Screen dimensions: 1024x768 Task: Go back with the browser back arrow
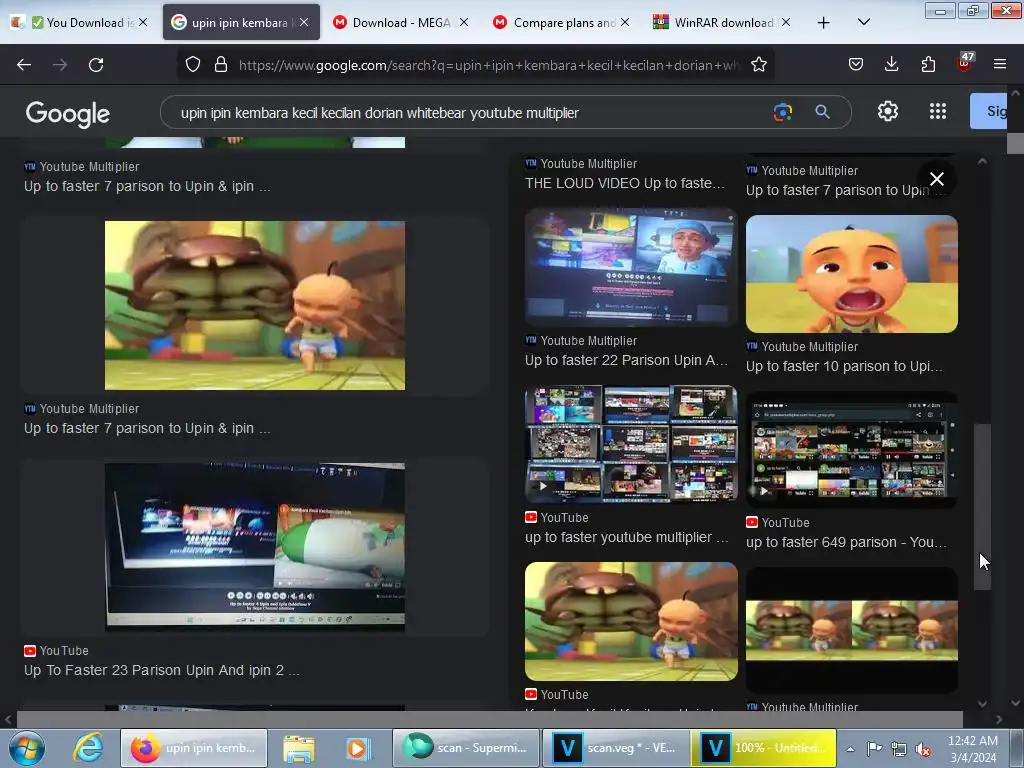(x=24, y=65)
